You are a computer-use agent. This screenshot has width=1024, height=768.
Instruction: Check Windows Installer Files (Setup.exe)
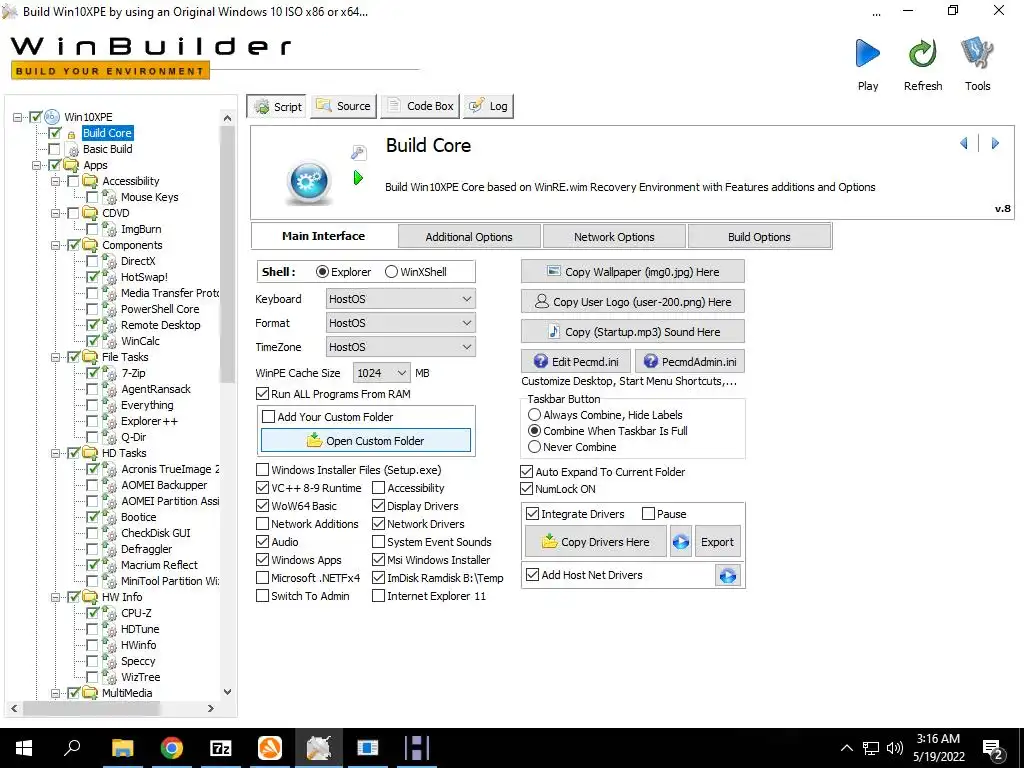click(263, 470)
